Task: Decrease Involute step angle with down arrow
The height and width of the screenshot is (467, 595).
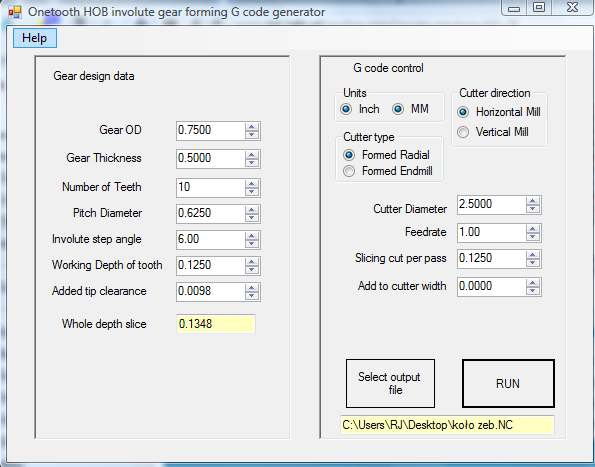Action: pyautogui.click(x=252, y=244)
